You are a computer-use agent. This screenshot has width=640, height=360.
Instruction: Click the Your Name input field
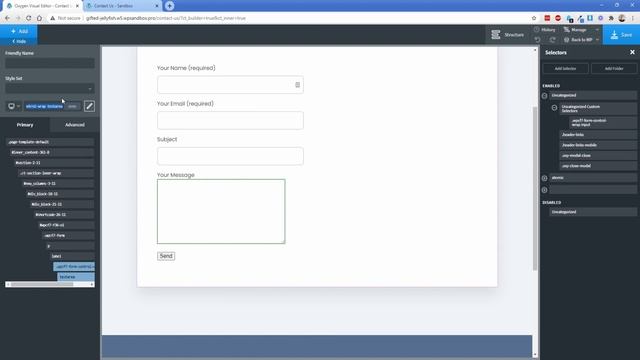230,85
